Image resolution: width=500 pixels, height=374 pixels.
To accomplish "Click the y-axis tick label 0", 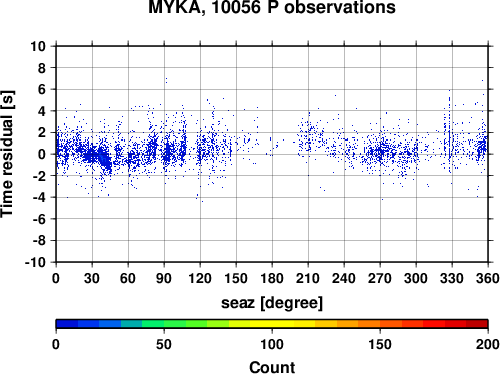I will [42, 154].
